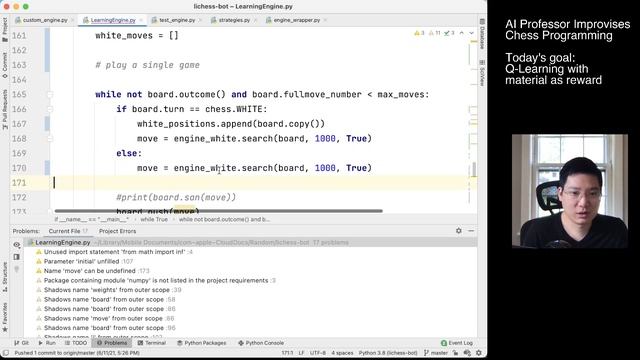Switch to custom_engine.py tab

42,20
